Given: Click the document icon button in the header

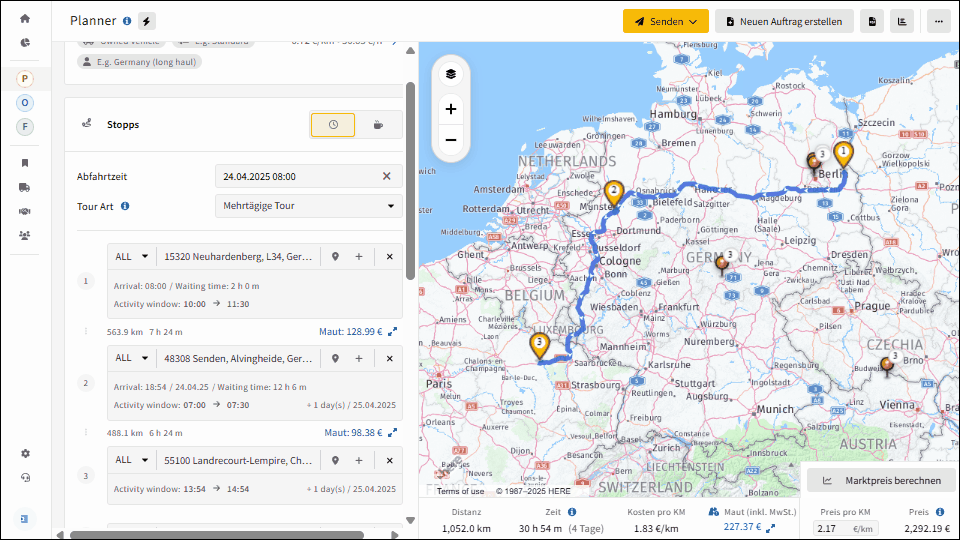Looking at the screenshot, I should pos(872,21).
